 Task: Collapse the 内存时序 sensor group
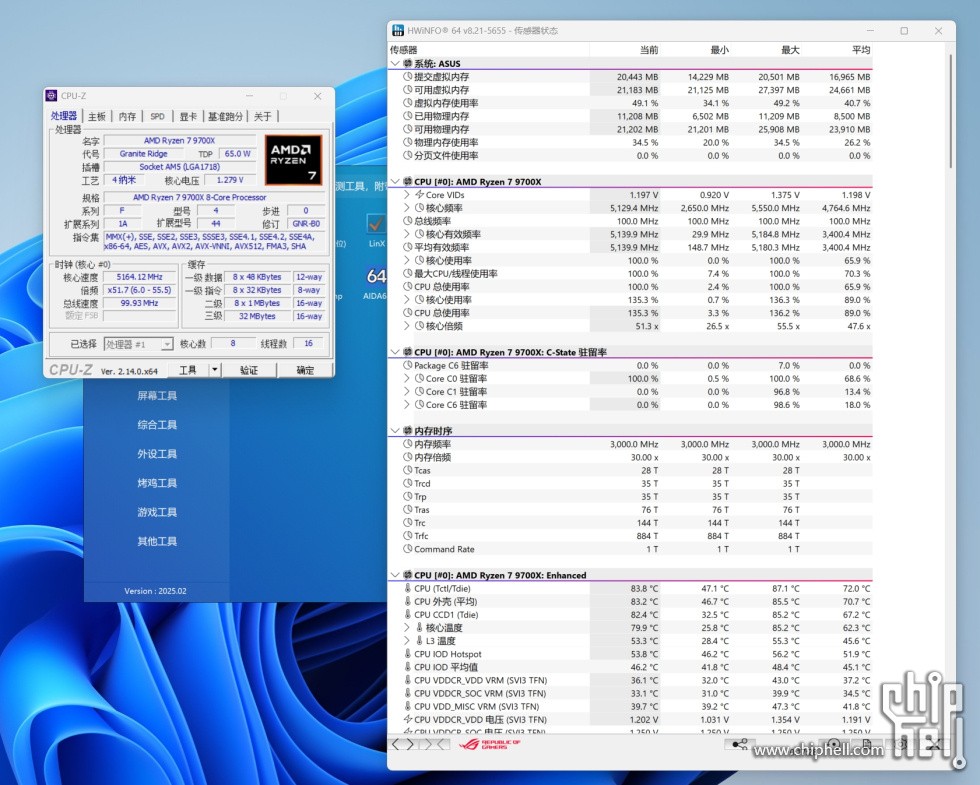[395, 431]
